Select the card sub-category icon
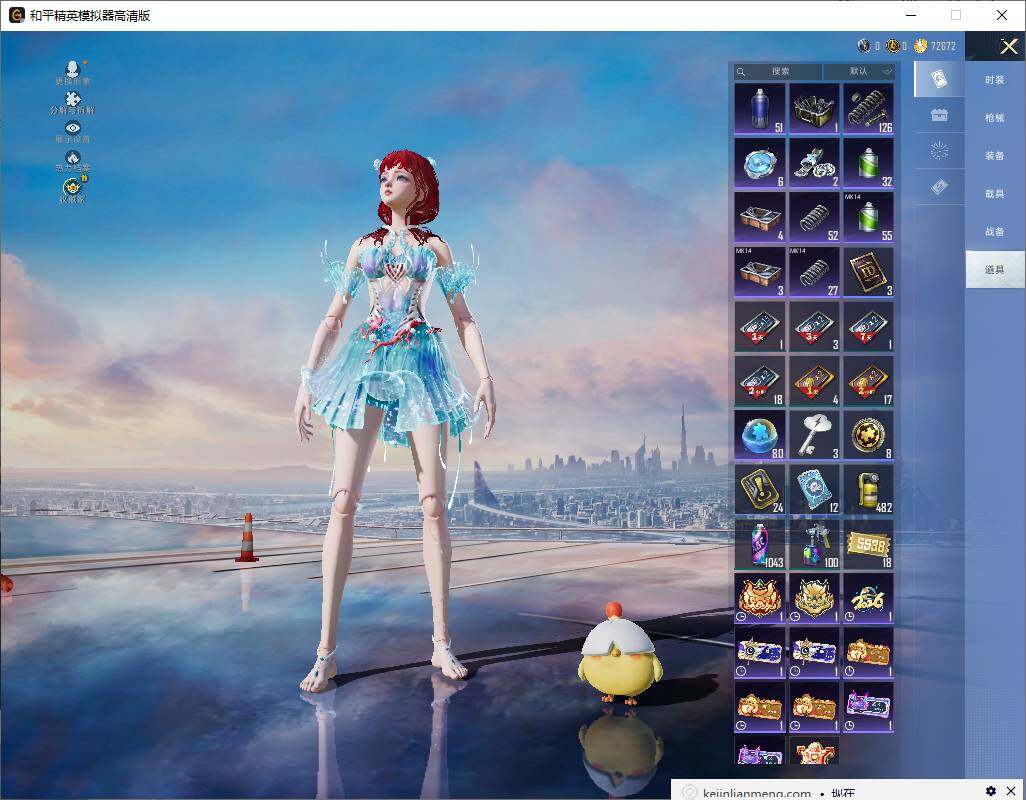The width and height of the screenshot is (1026, 800). pos(939,79)
